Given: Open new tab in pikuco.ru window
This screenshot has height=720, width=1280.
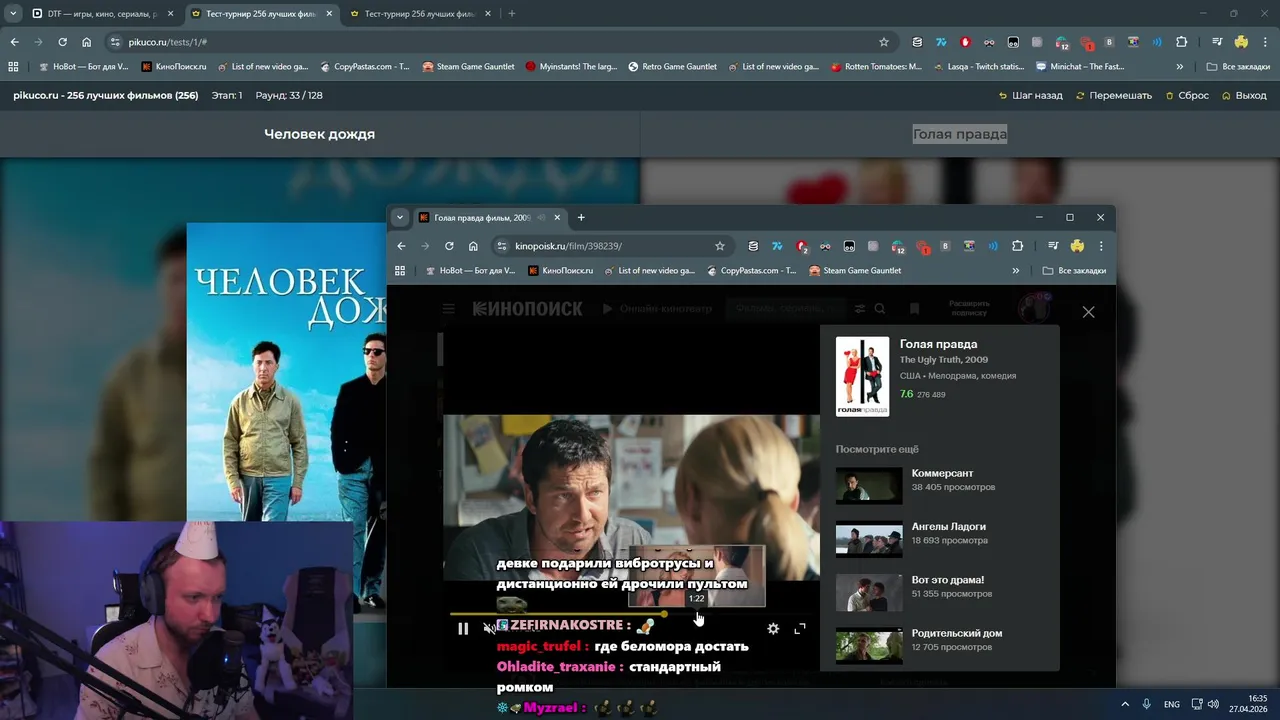Looking at the screenshot, I should coord(511,14).
